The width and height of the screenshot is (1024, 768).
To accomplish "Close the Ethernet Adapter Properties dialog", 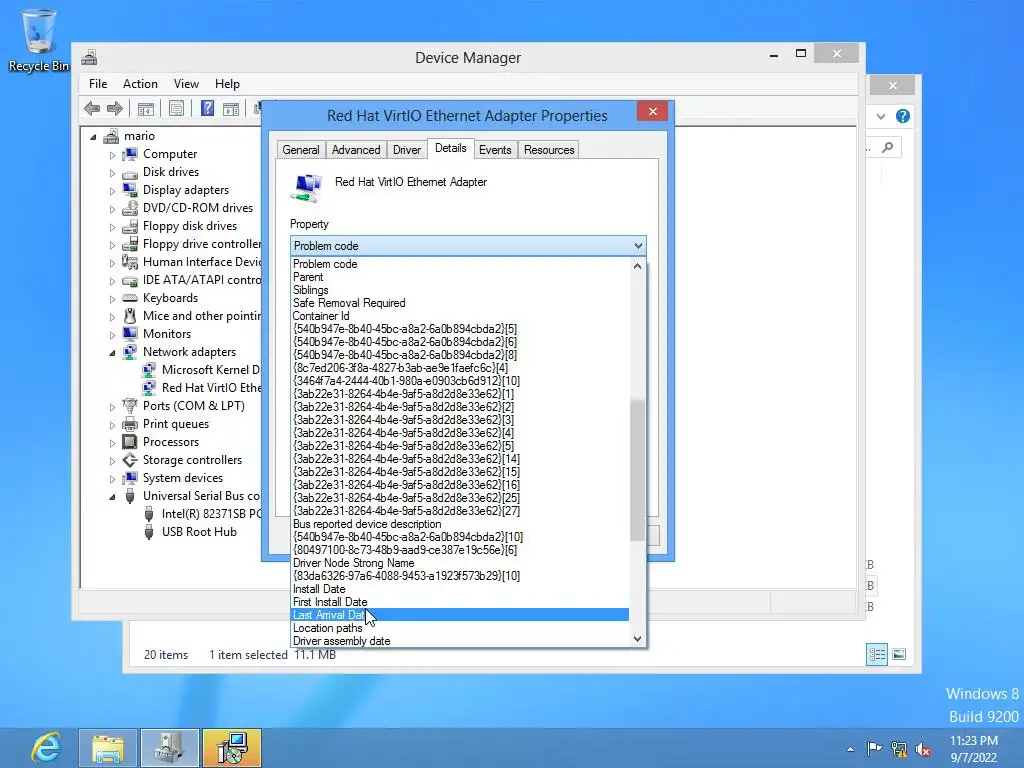I will [x=652, y=111].
